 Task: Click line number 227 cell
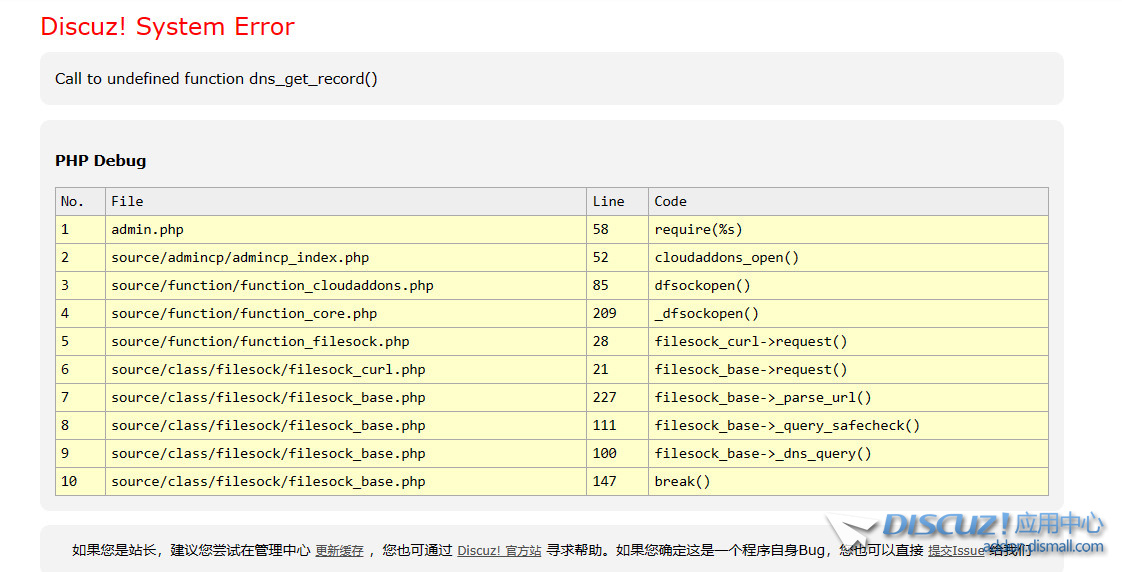[605, 397]
